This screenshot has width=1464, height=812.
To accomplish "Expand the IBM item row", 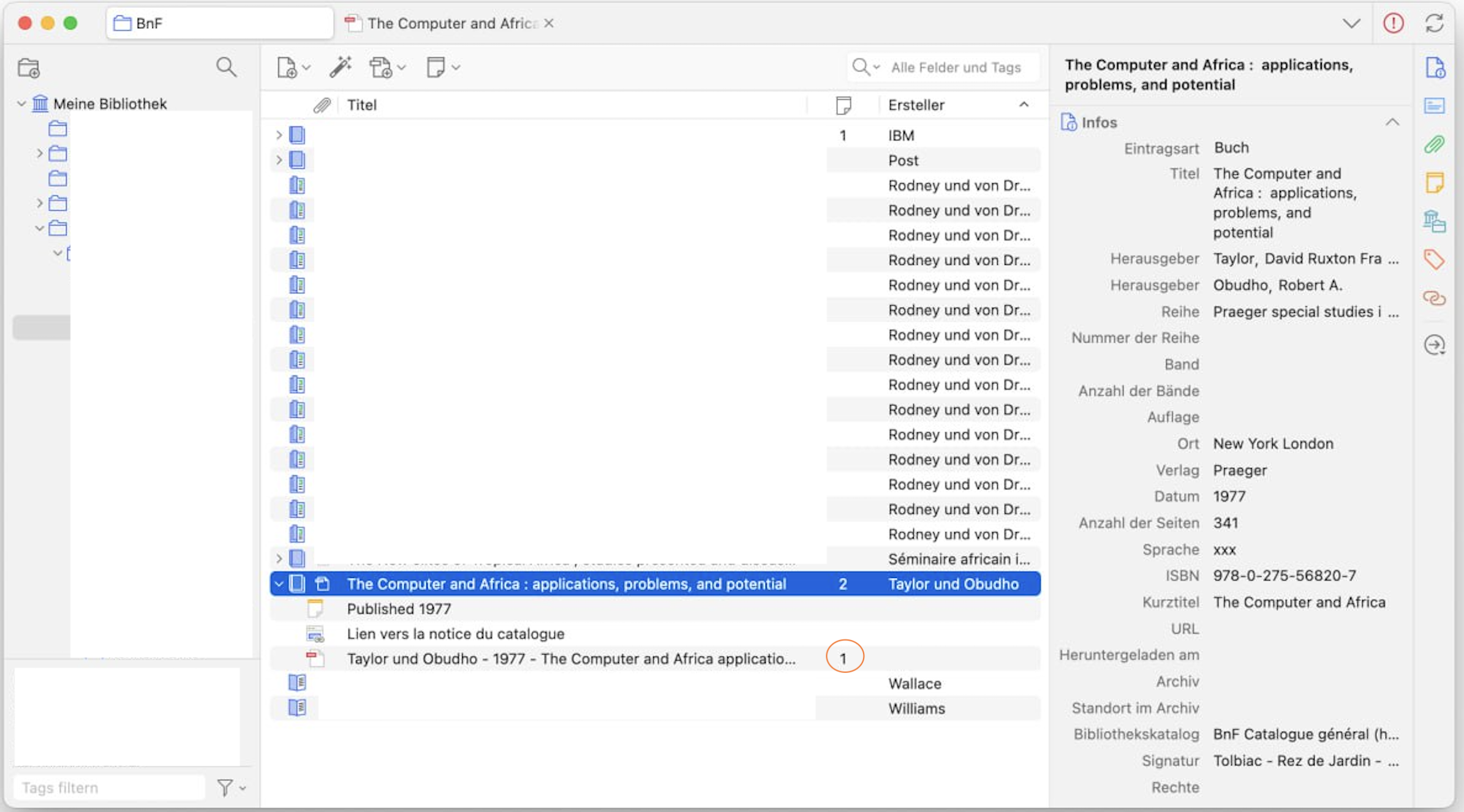I will (x=279, y=135).
